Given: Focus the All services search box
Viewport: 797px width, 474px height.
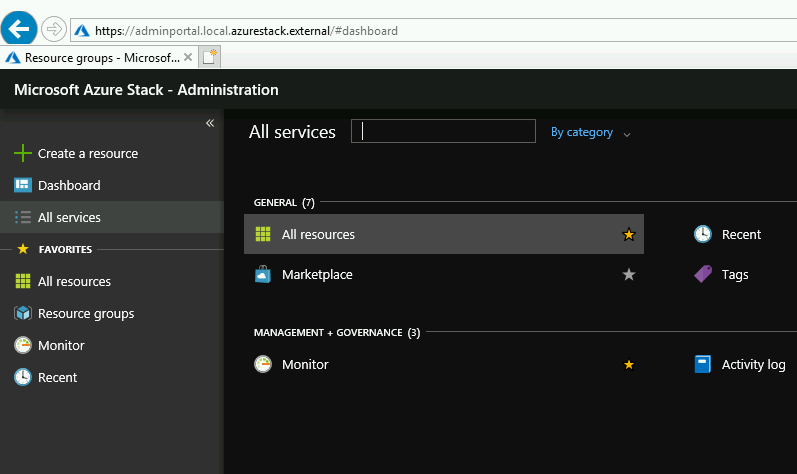Looking at the screenshot, I should [443, 131].
